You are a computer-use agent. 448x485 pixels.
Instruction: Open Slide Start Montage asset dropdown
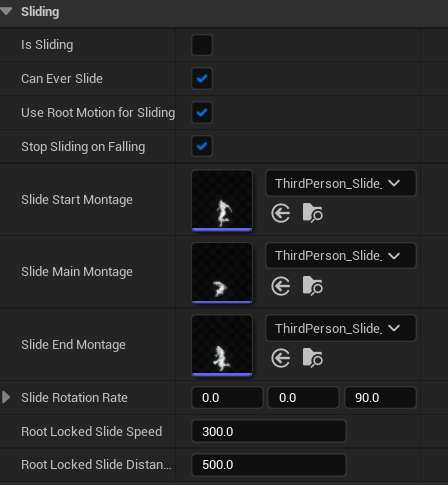[x=341, y=183]
